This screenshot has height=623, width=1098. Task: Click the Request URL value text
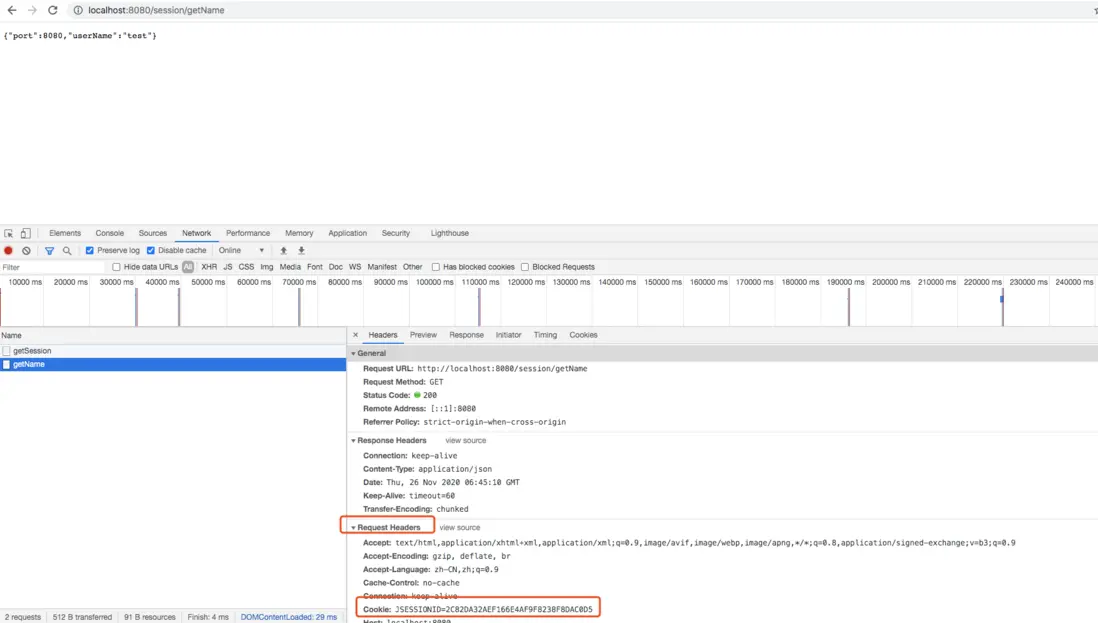pyautogui.click(x=502, y=369)
